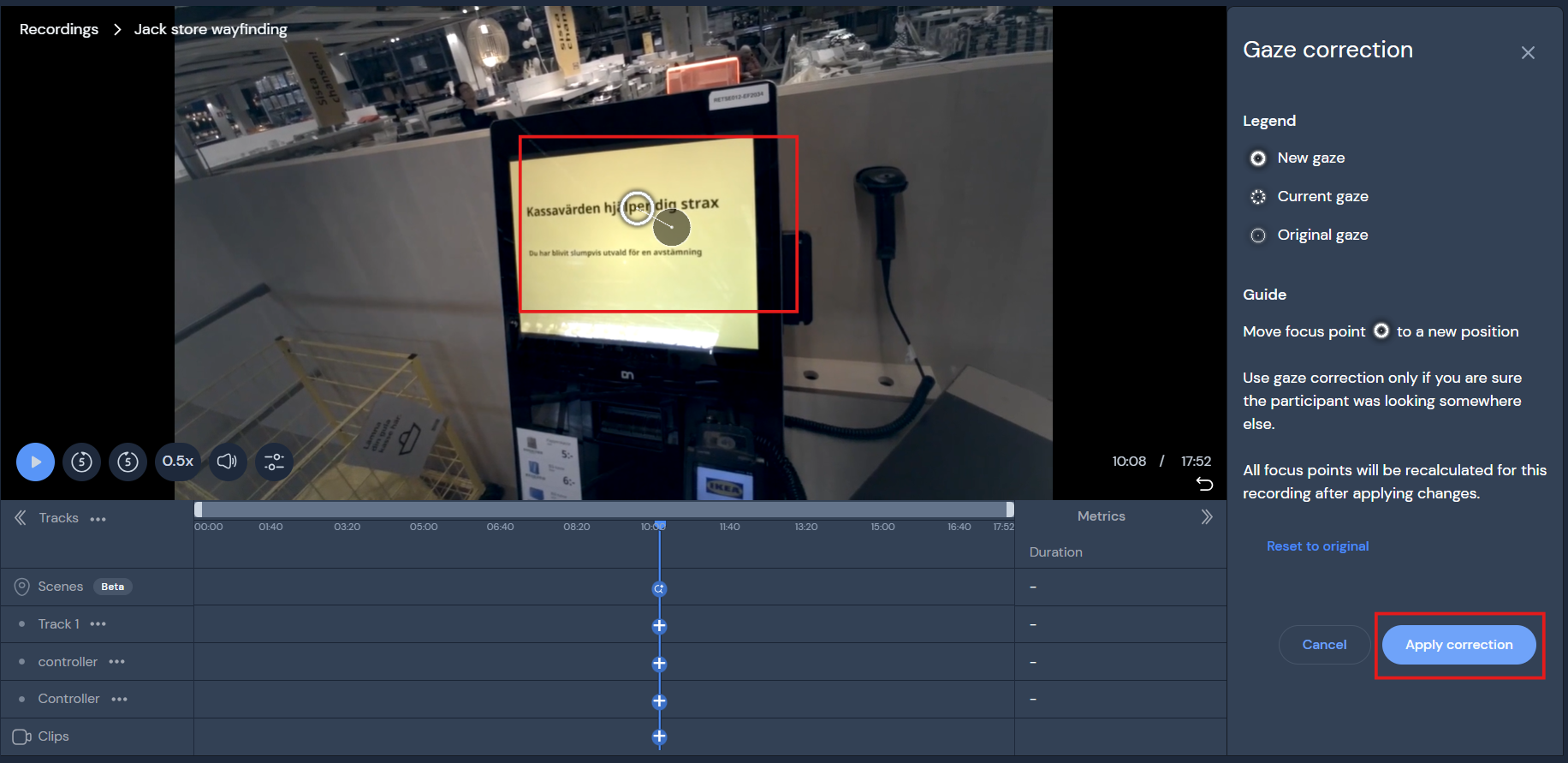Screen dimensions: 1568x763
Task: Click the undo arrow below the timestamp
Action: click(x=1204, y=484)
